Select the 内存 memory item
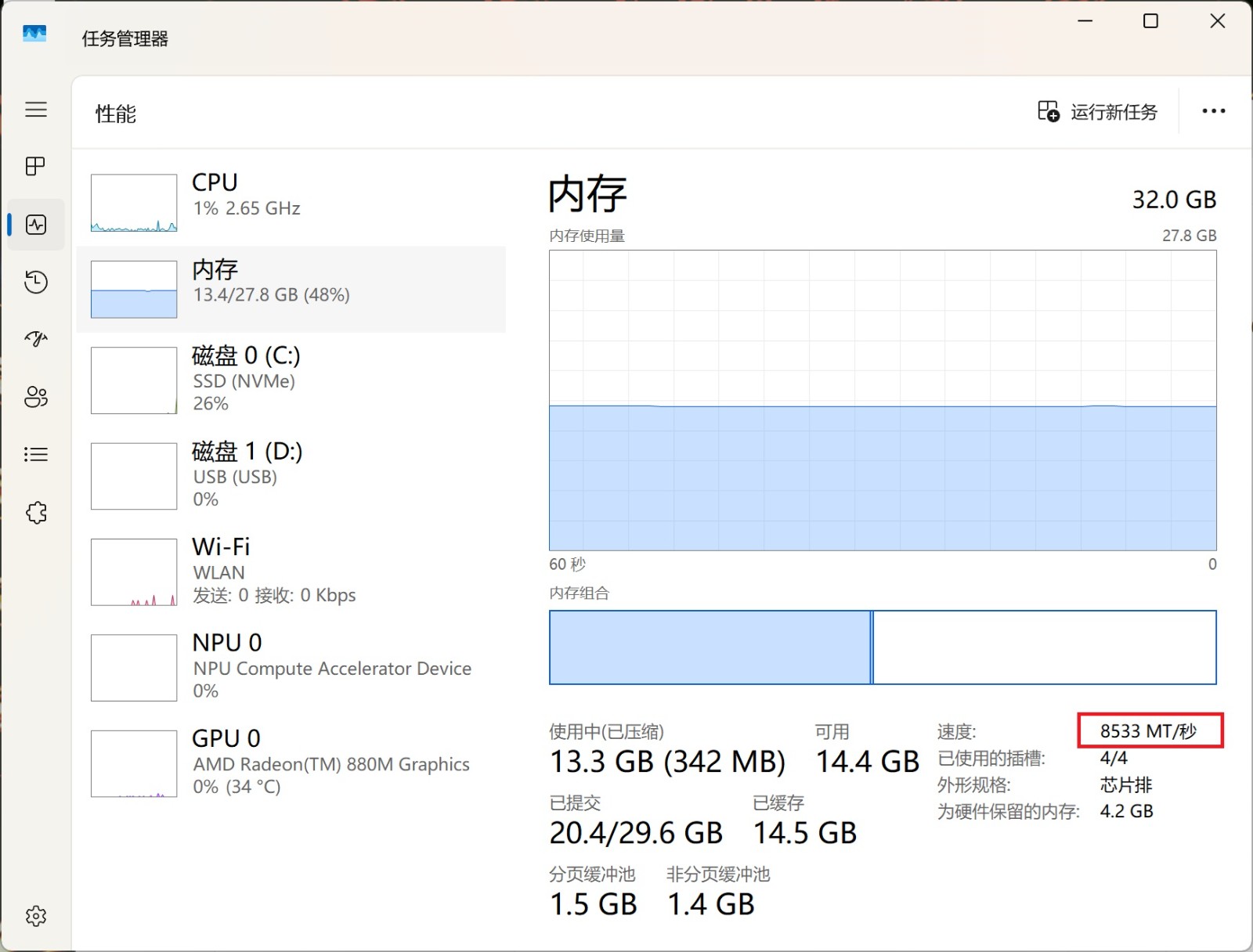This screenshot has height=952, width=1253. pyautogui.click(x=291, y=289)
